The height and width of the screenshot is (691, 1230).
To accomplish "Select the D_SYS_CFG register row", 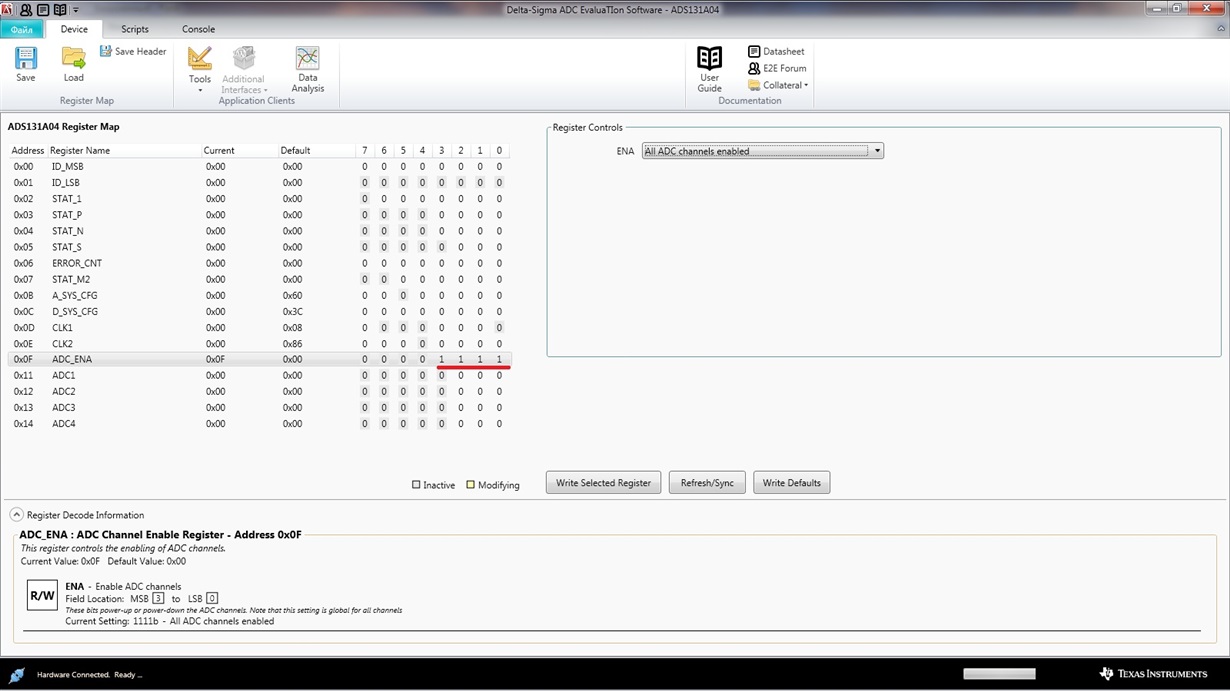I will (x=260, y=312).
